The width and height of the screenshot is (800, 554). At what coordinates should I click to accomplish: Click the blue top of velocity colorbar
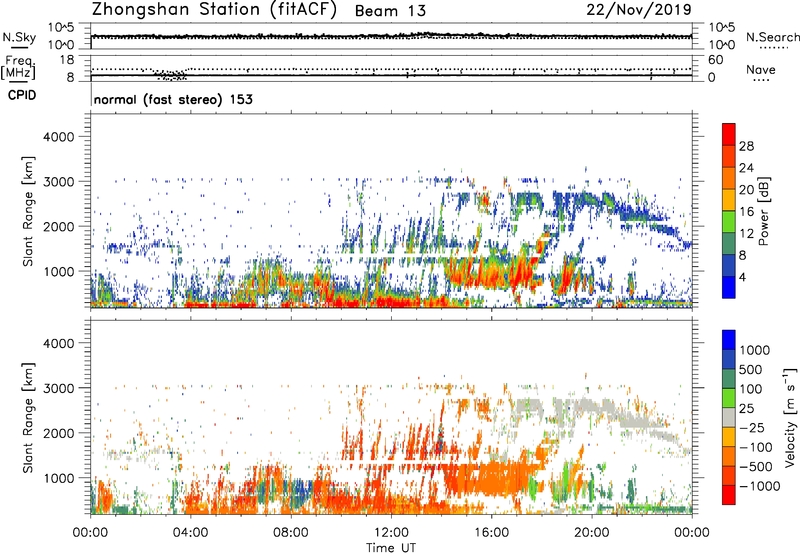729,340
